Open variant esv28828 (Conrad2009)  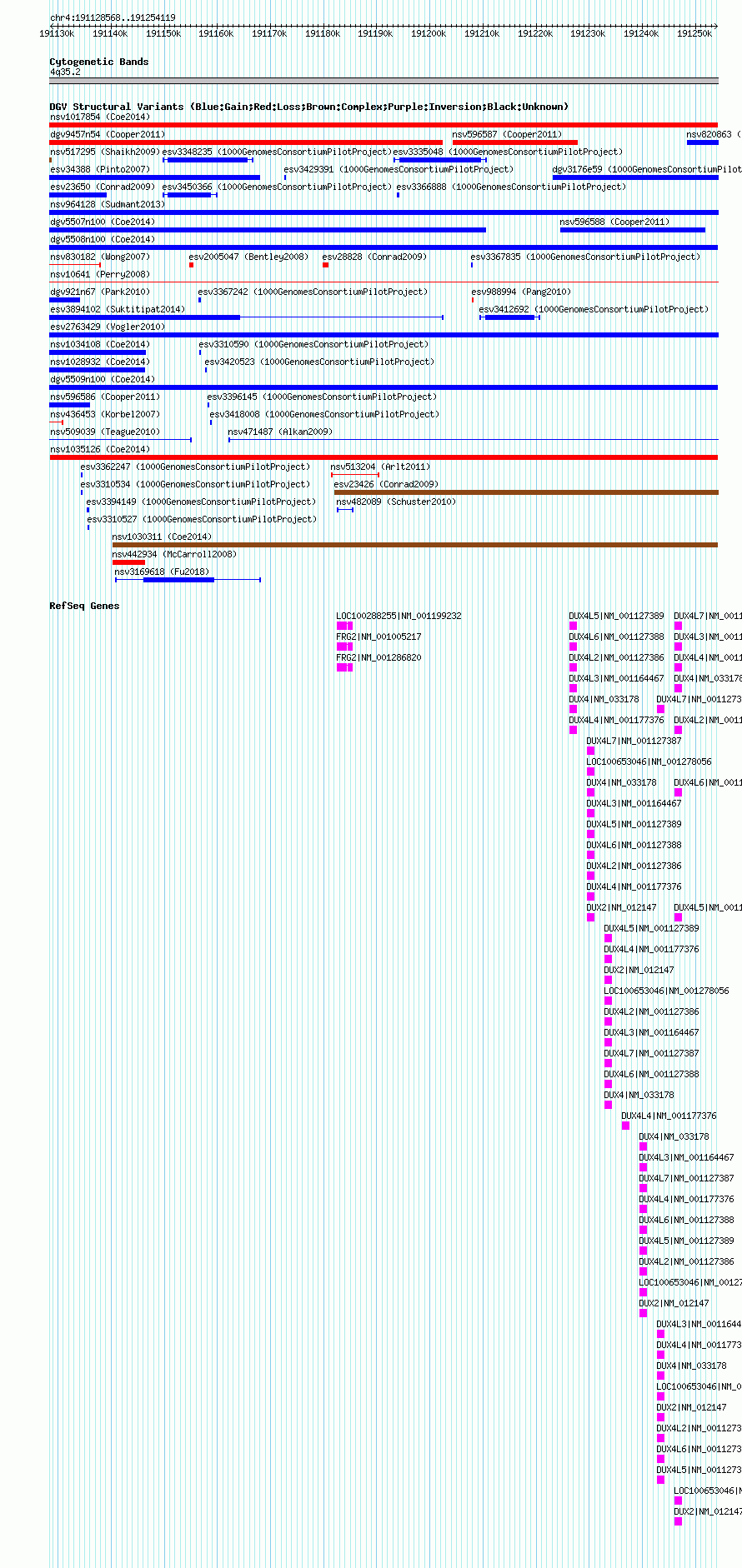coord(374,257)
